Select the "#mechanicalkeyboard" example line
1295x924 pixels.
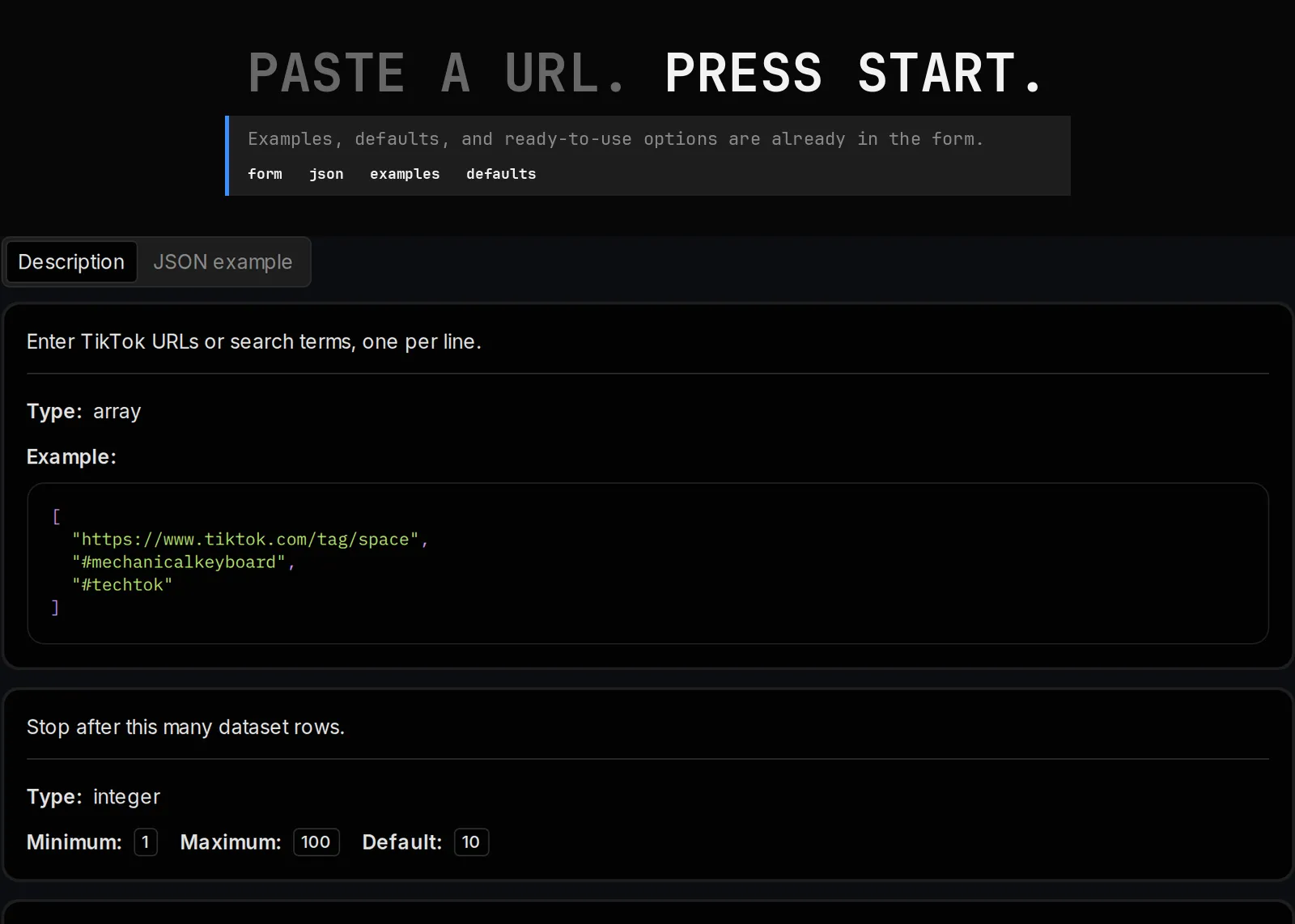tap(179, 562)
